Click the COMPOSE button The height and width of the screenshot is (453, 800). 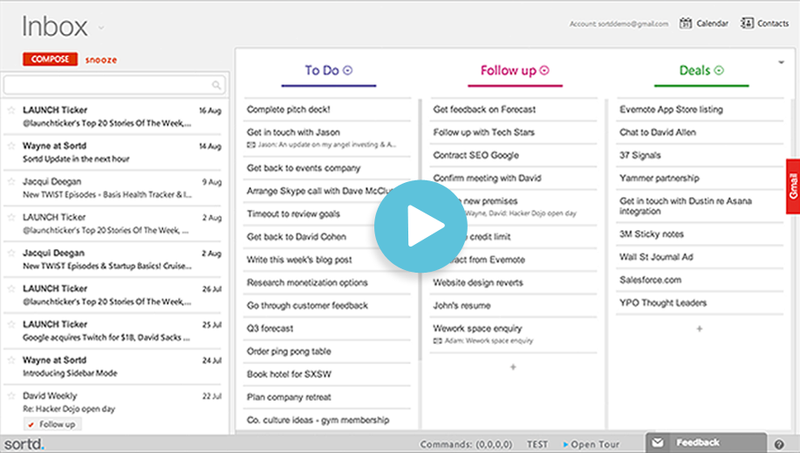click(x=50, y=59)
